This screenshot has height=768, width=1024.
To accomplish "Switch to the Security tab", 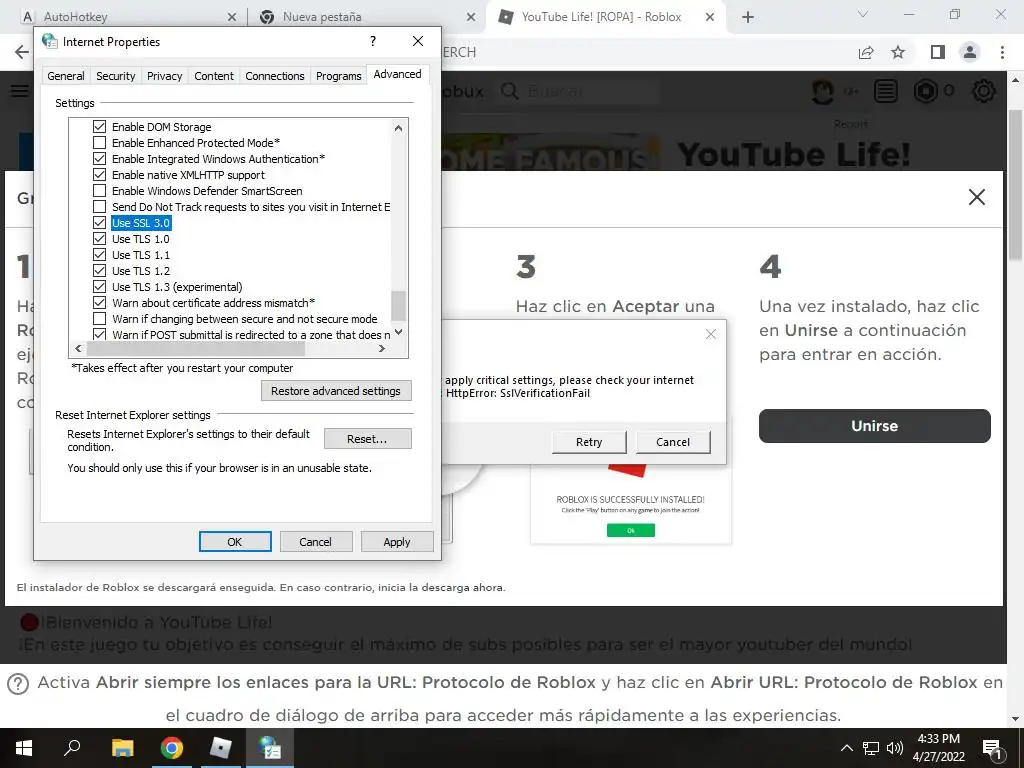I will [x=116, y=76].
